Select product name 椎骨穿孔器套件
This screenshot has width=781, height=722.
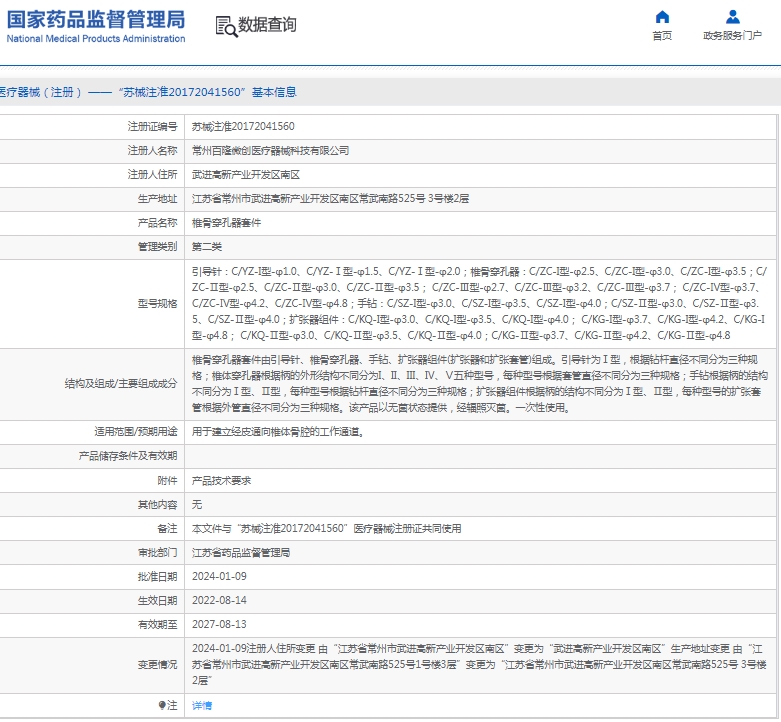tap(227, 223)
